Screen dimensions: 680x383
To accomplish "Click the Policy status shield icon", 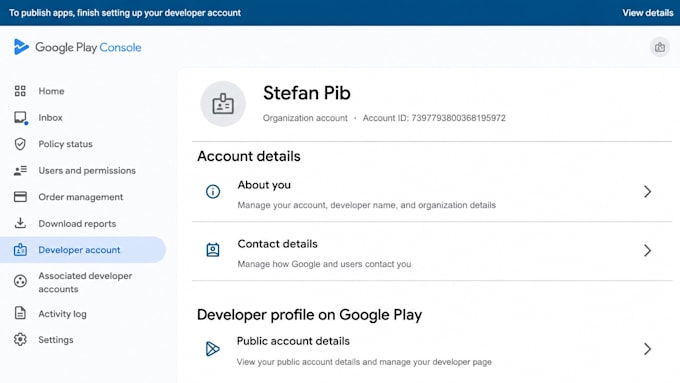I will click(20, 144).
